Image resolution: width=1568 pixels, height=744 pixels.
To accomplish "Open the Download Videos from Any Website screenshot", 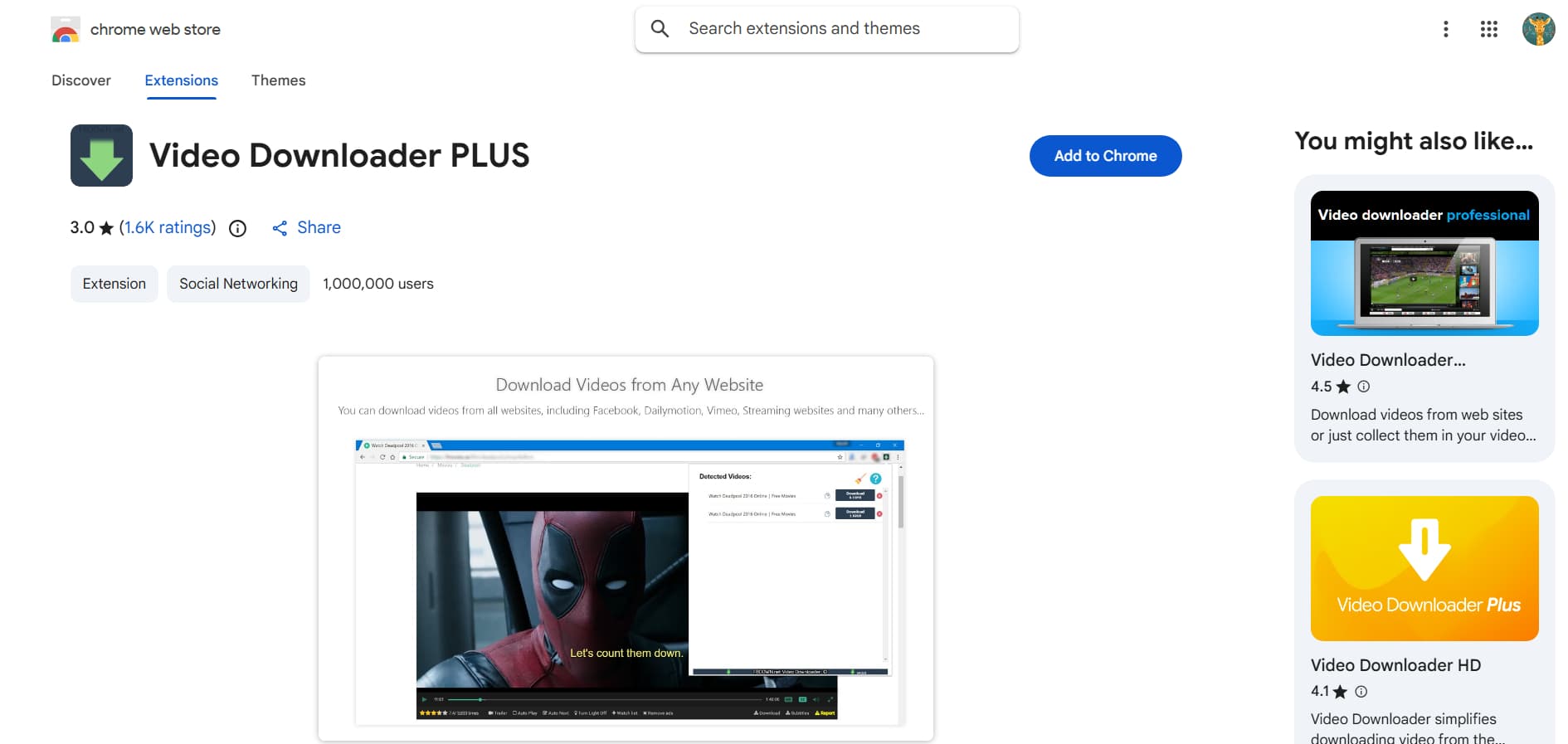I will 626,549.
